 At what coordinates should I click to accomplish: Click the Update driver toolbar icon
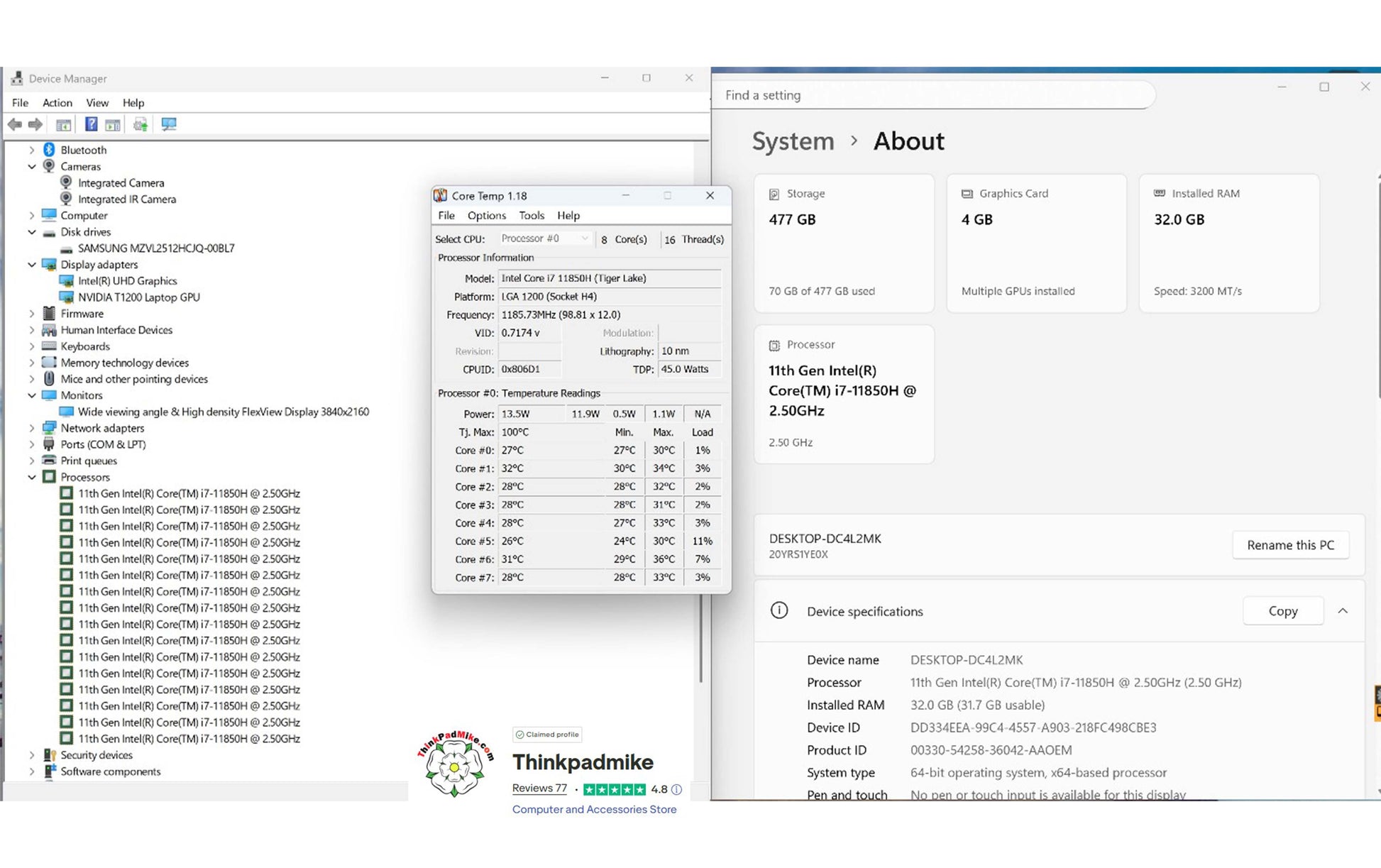(141, 125)
